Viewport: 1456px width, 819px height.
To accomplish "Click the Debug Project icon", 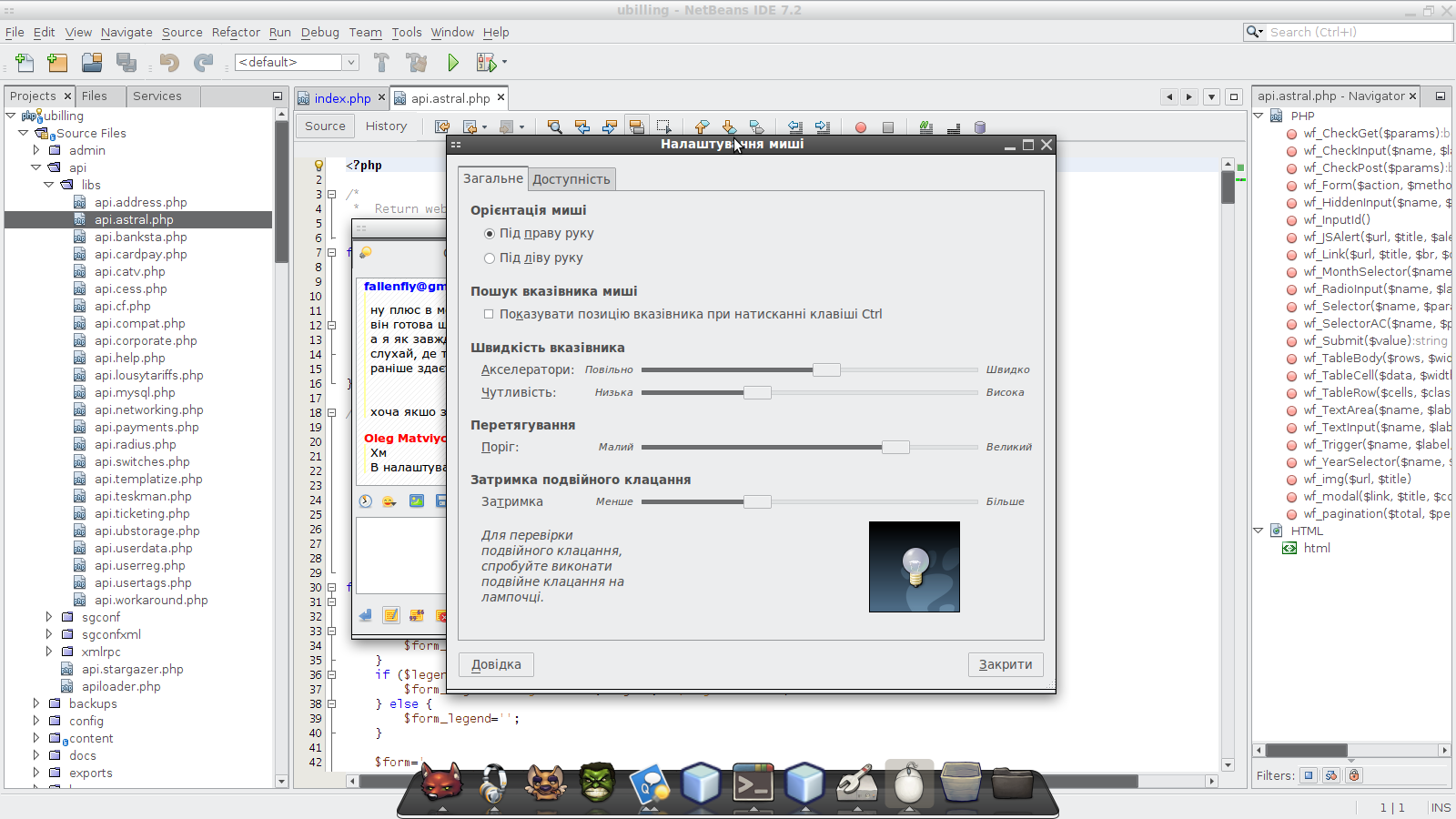I will 487,63.
